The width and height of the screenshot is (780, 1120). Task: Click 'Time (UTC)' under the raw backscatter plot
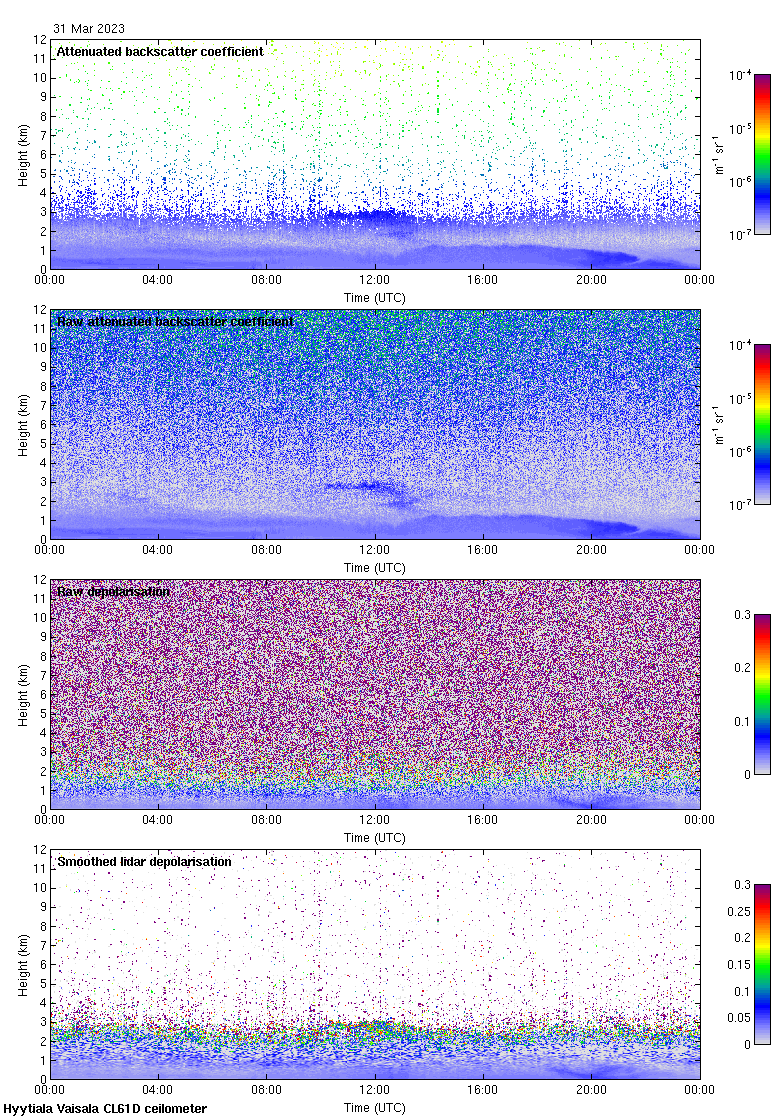click(374, 568)
